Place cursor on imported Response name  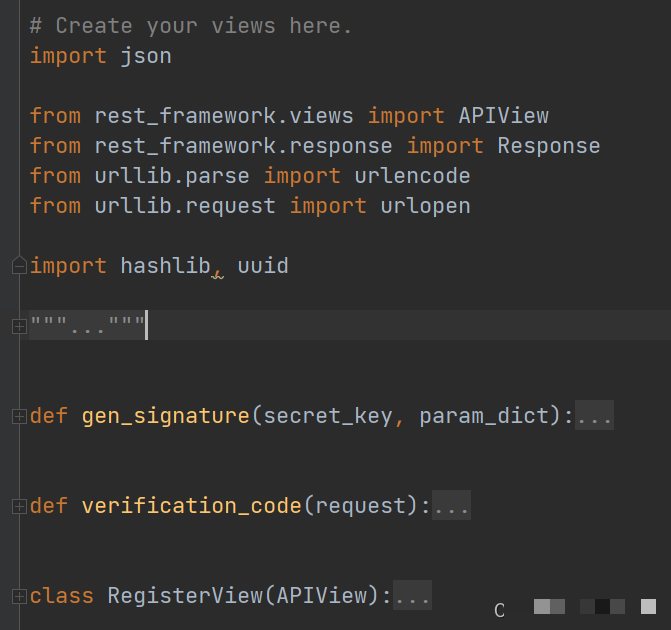[548, 146]
